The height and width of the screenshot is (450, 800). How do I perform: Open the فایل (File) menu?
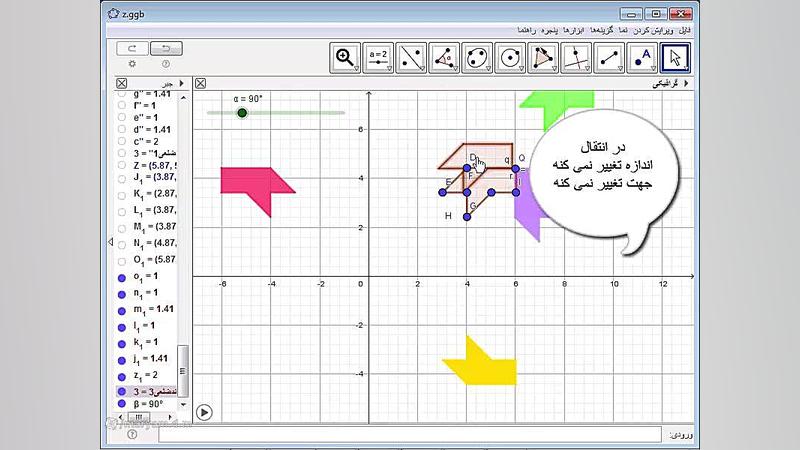pyautogui.click(x=684, y=31)
